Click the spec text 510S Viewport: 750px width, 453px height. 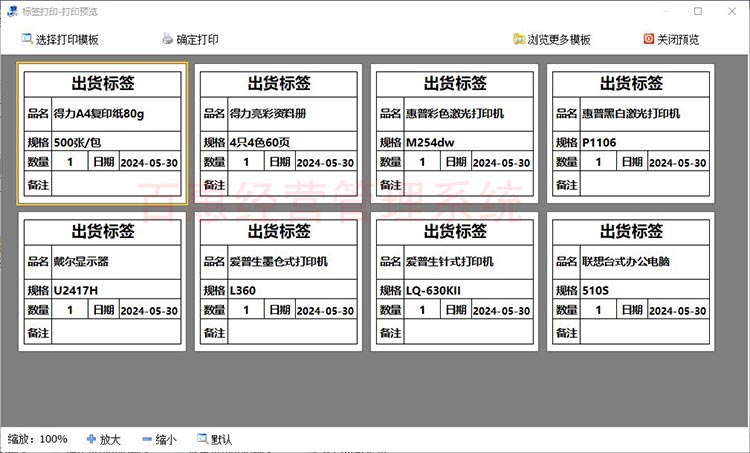[595, 290]
